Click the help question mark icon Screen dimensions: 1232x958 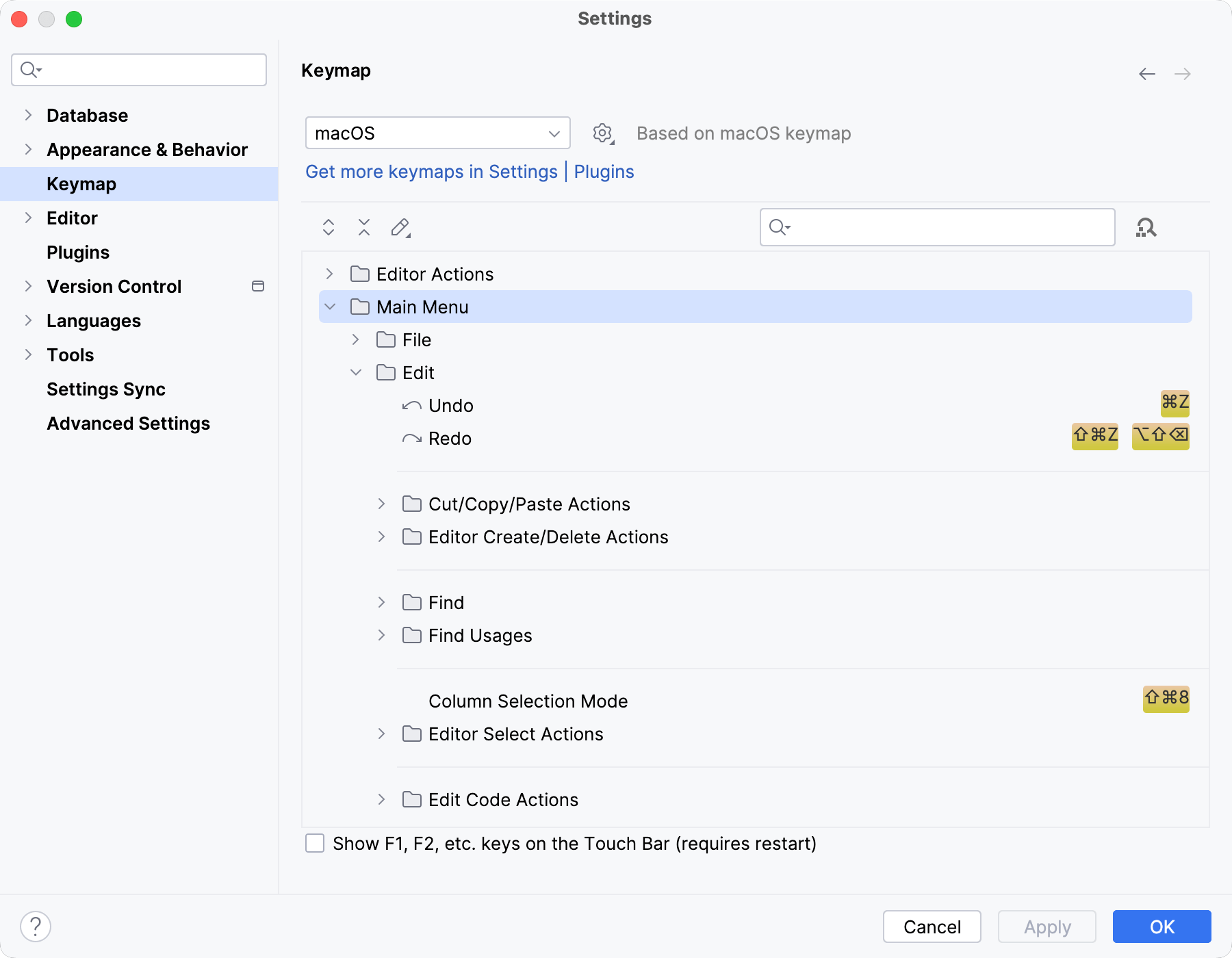[34, 927]
